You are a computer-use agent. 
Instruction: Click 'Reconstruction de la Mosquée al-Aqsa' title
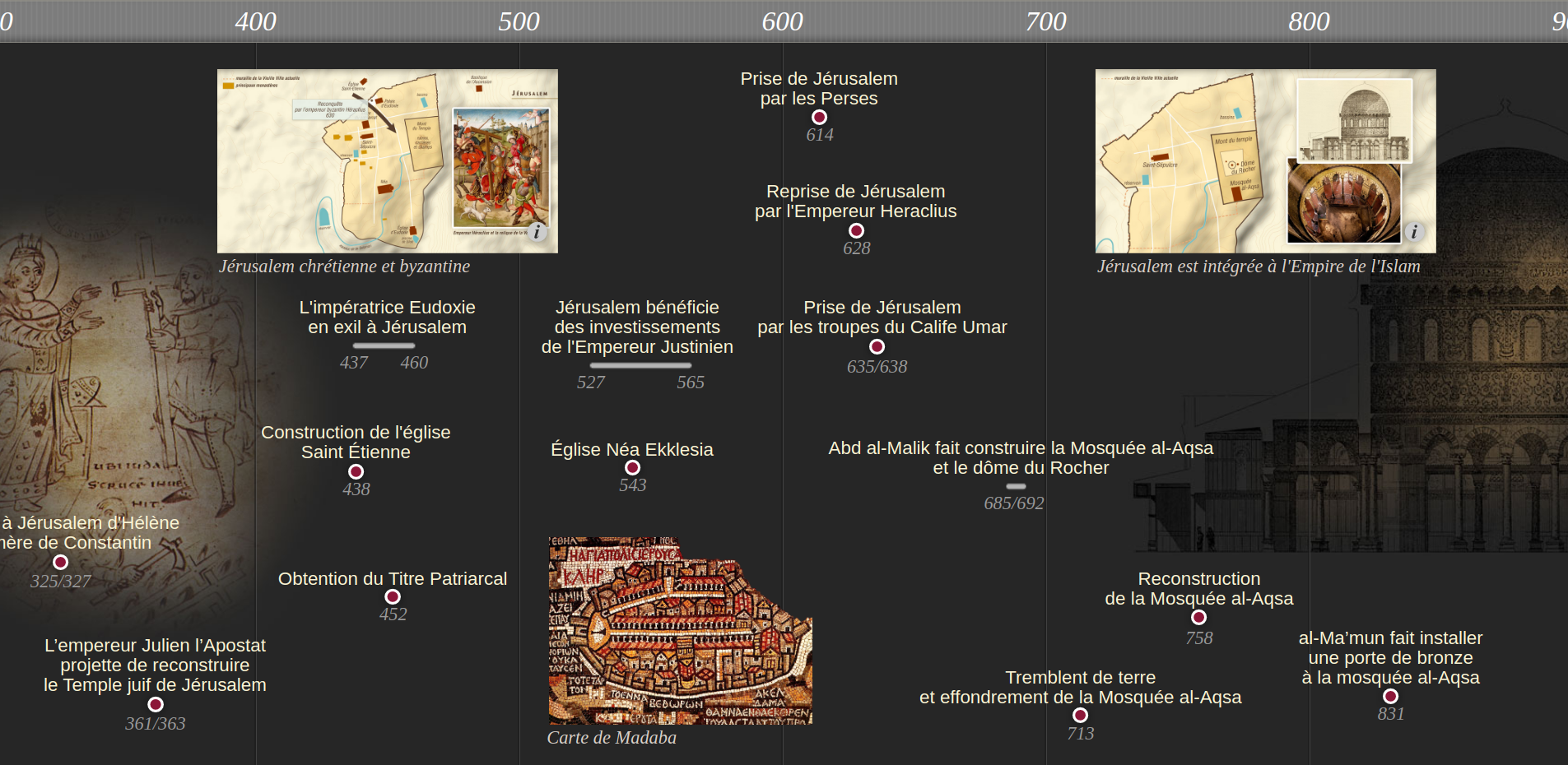[x=1199, y=589]
